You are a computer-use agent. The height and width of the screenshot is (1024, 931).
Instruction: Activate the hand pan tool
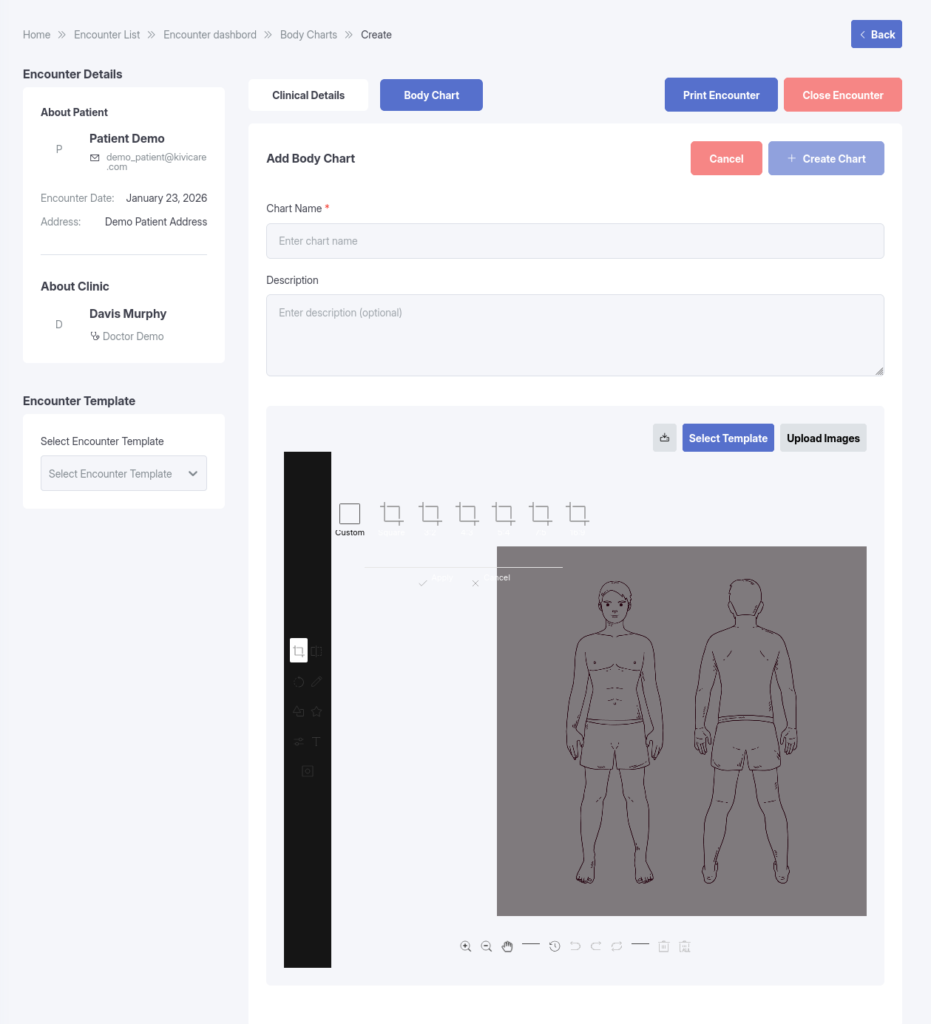tap(507, 946)
